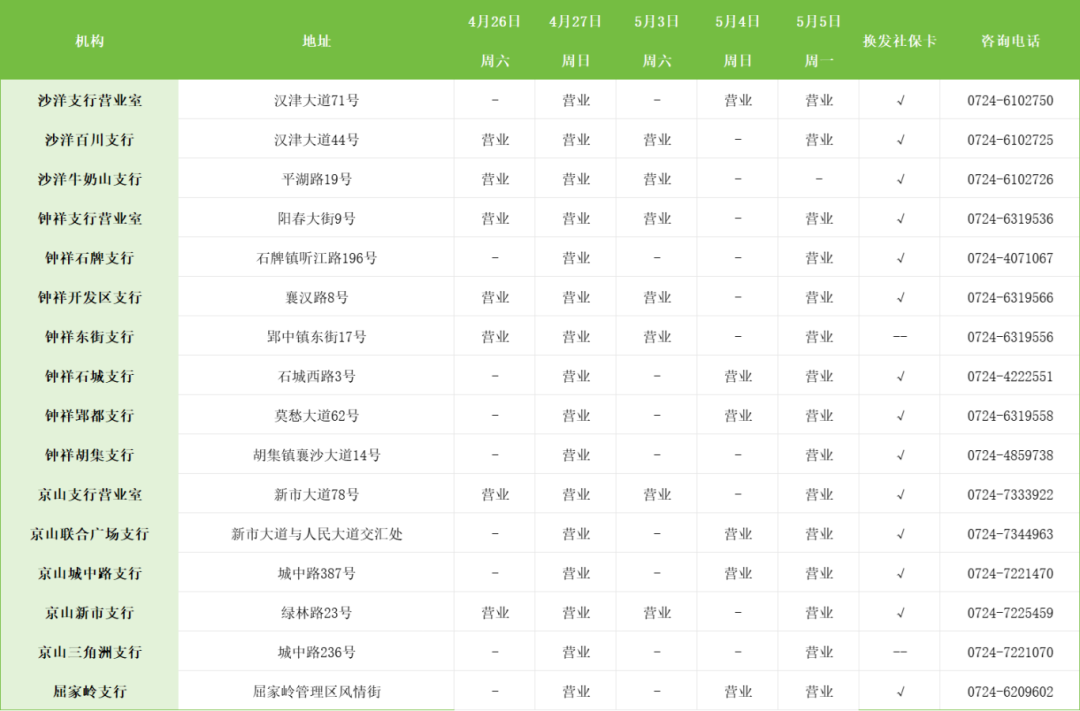This screenshot has width=1080, height=711.
Task: Click address 襄汉路8号
Action: pyautogui.click(x=316, y=297)
